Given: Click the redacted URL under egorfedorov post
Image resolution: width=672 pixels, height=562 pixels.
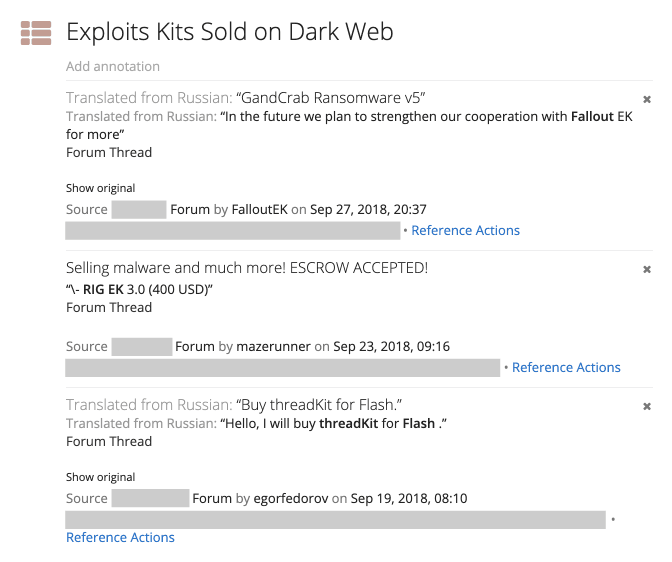Looking at the screenshot, I should [335, 520].
